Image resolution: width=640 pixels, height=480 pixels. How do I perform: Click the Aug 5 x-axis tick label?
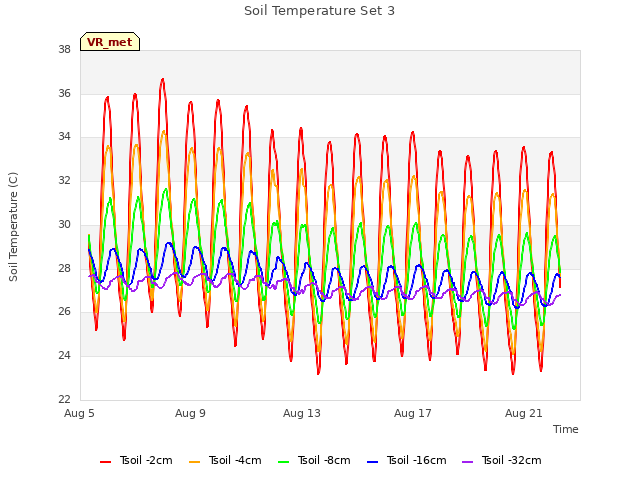(x=79, y=413)
